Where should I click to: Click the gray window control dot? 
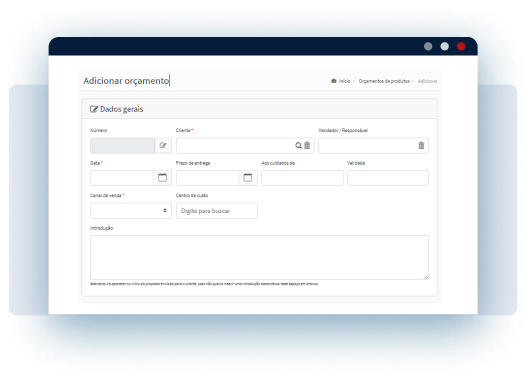[x=428, y=46]
